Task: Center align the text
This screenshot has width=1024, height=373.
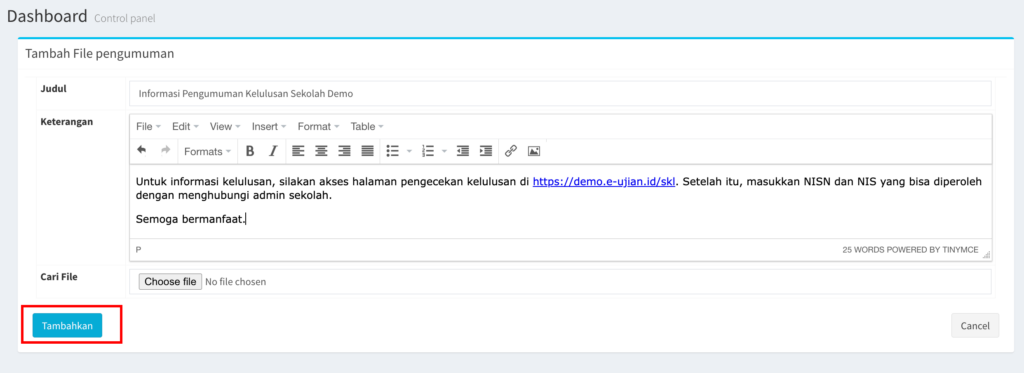Action: click(321, 151)
